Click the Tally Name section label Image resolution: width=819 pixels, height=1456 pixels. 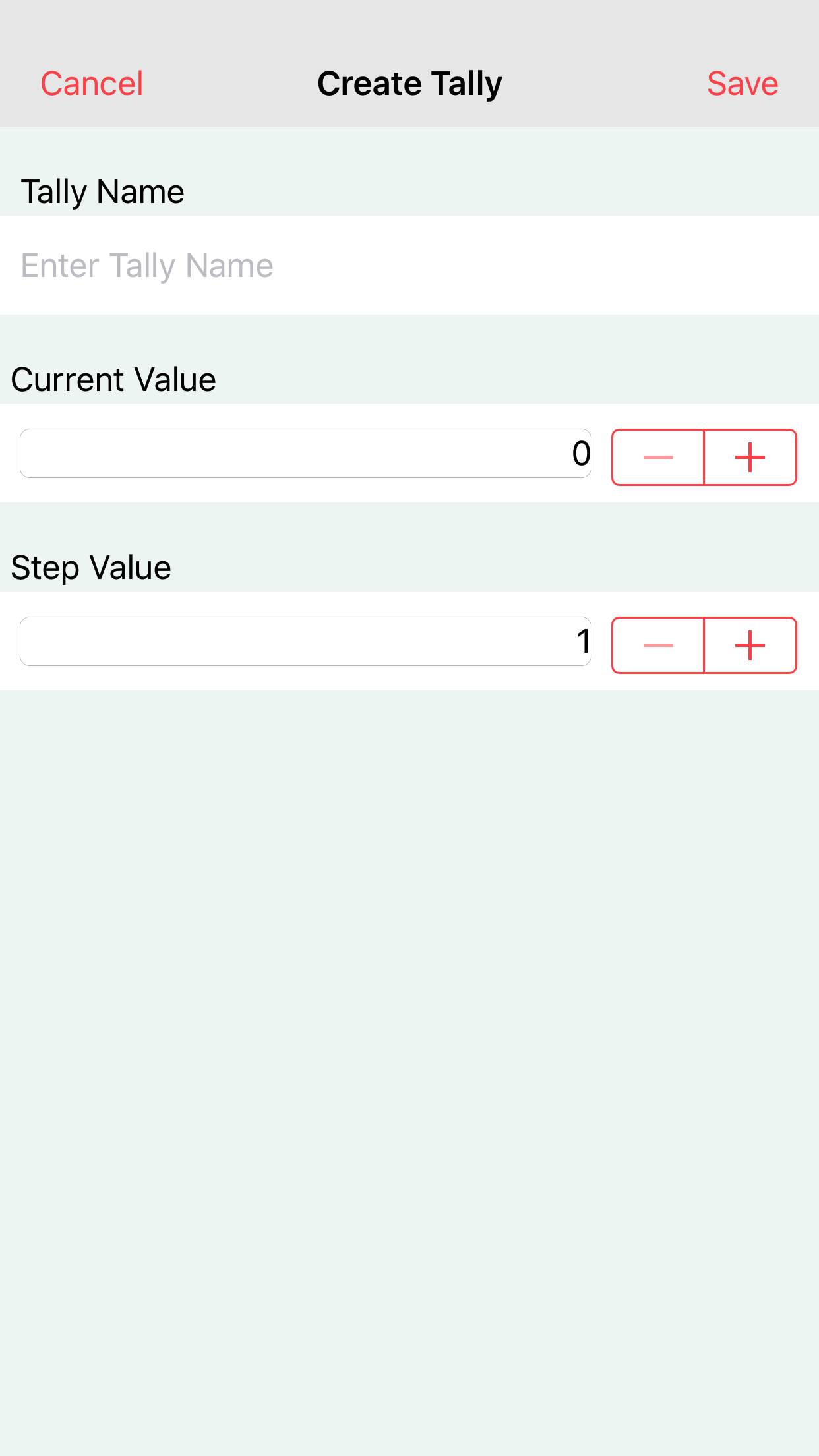pos(102,192)
